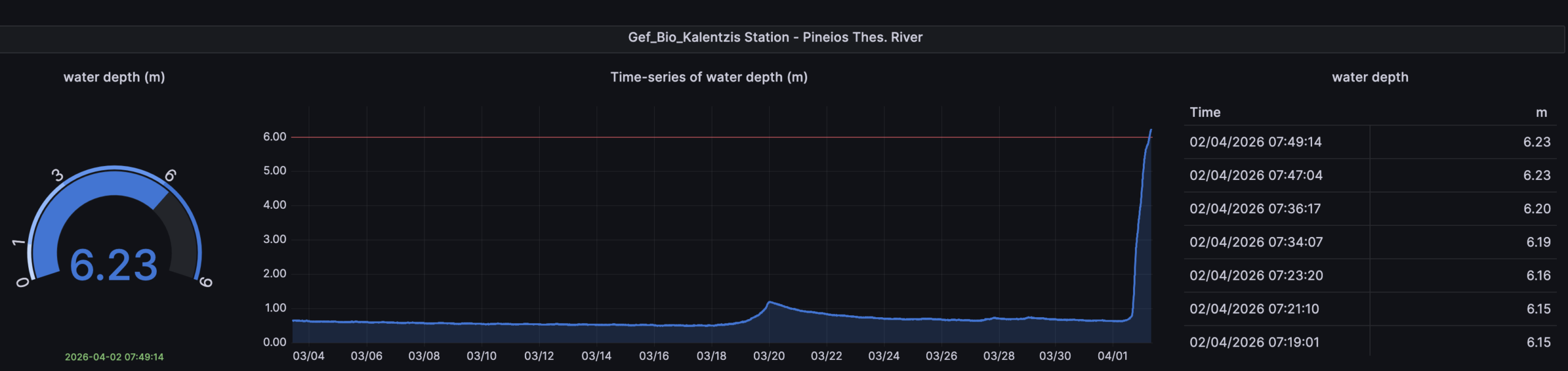Click the green 2026-04-02 07:49:14 timestamp below the gauge
1568x371 pixels.
(114, 357)
